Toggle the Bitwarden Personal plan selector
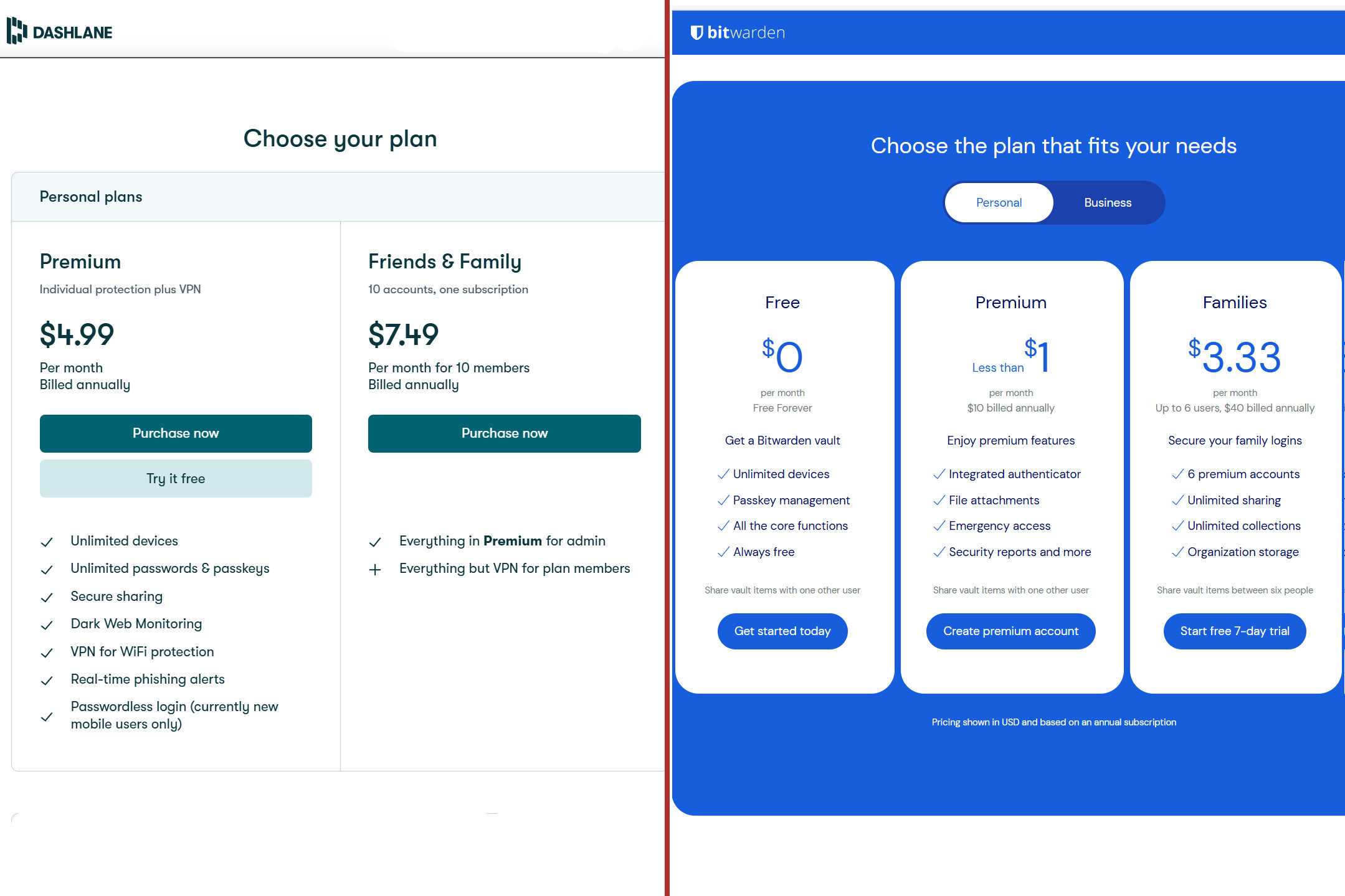The width and height of the screenshot is (1345, 896). point(998,203)
